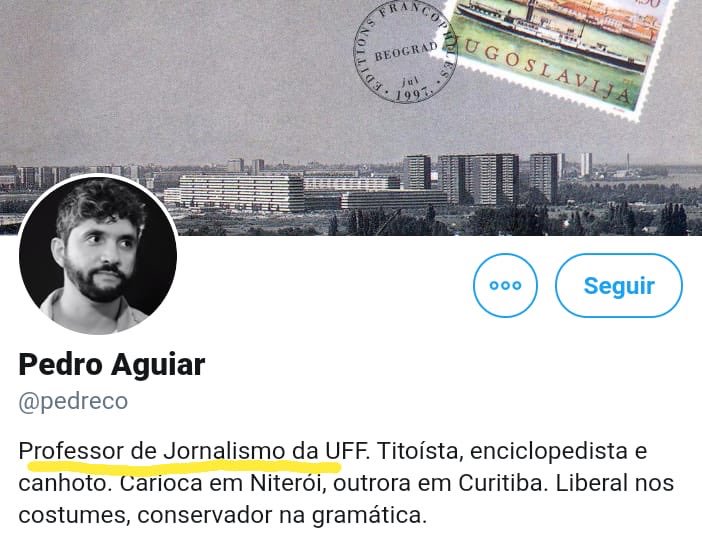The height and width of the screenshot is (545, 702).
Task: Click the word 'Titoísta' in the bio
Action: [419, 451]
